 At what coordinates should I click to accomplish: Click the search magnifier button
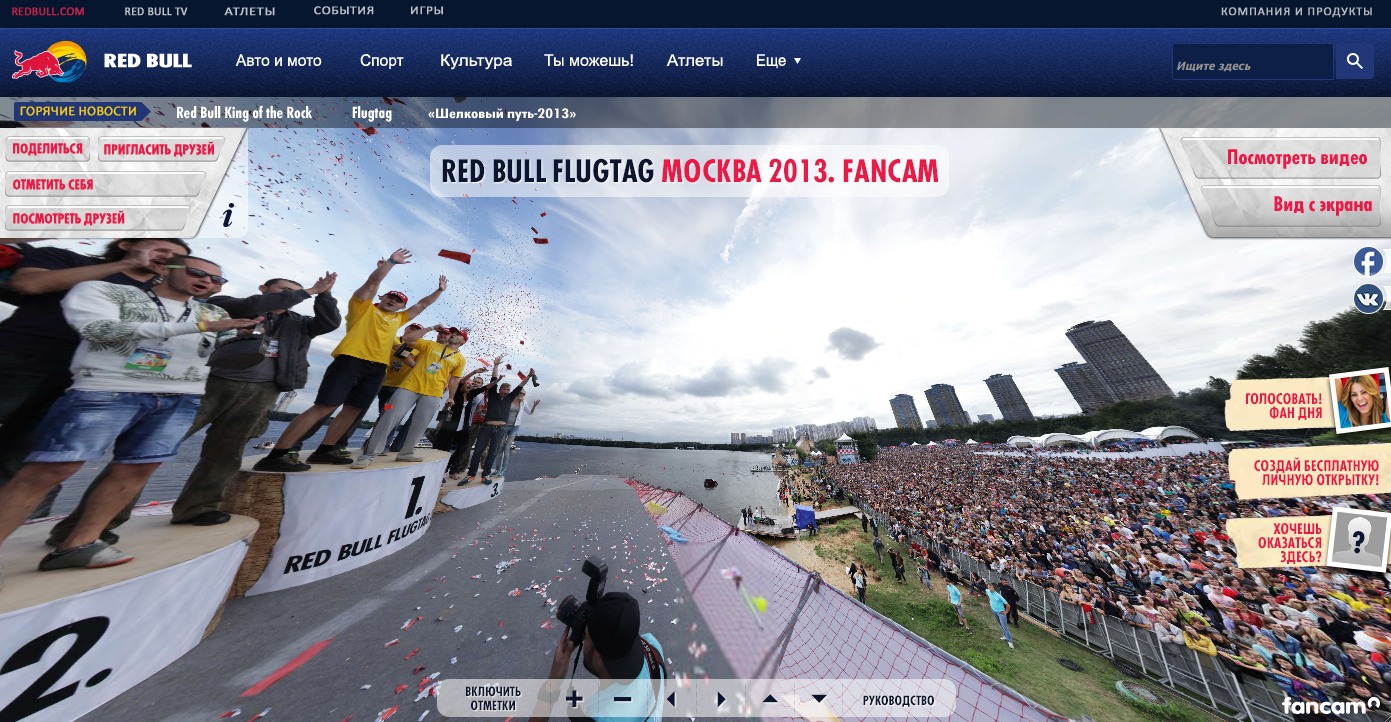(x=1354, y=61)
